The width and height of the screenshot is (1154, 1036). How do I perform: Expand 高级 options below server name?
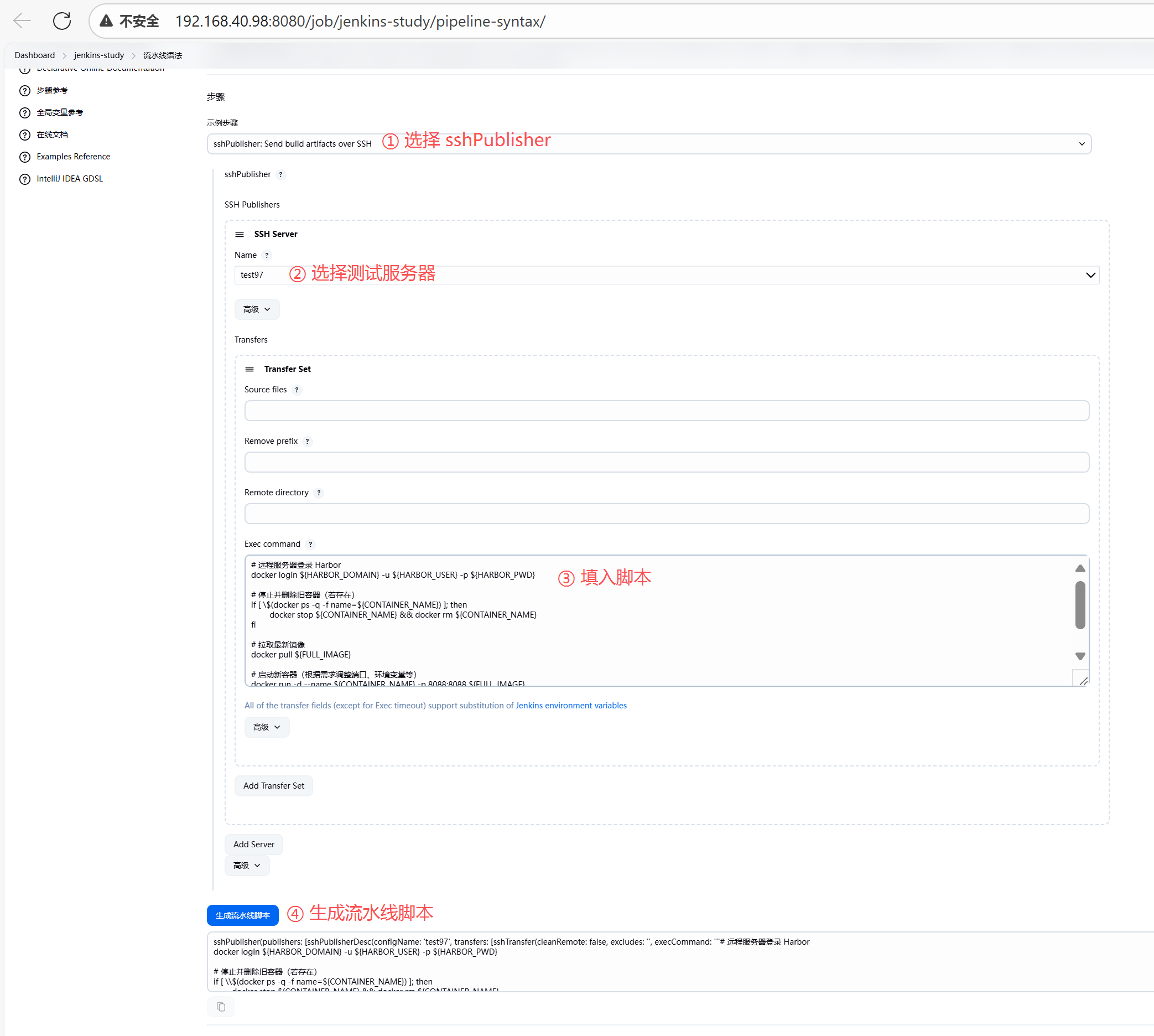[257, 310]
